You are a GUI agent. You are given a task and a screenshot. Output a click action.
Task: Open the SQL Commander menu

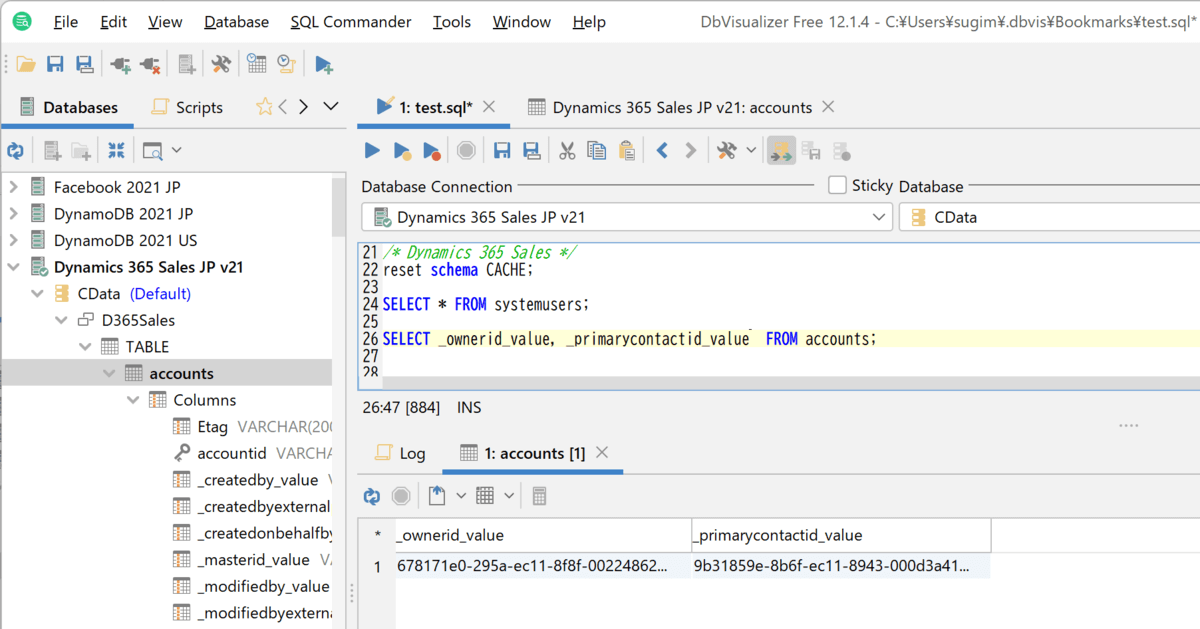click(x=350, y=22)
